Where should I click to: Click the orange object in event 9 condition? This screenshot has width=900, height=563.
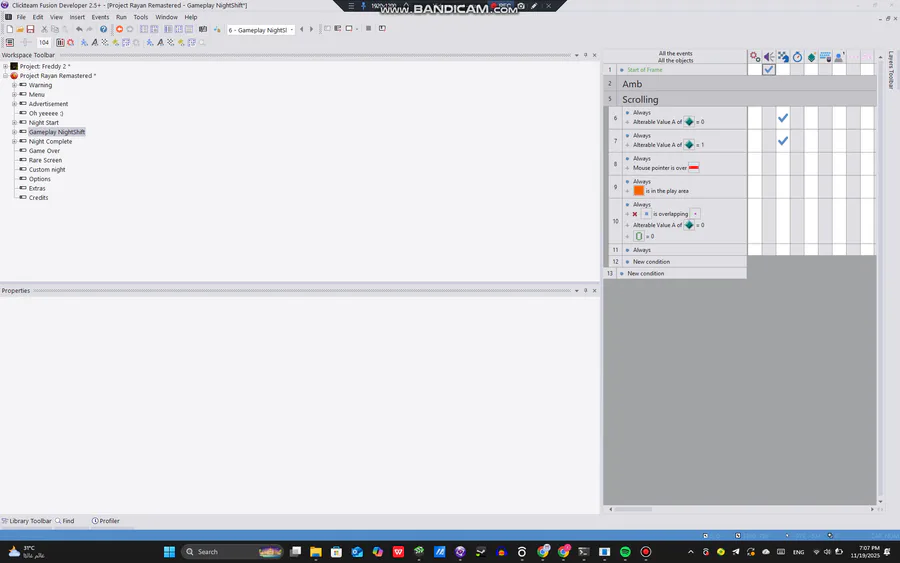pyautogui.click(x=638, y=191)
